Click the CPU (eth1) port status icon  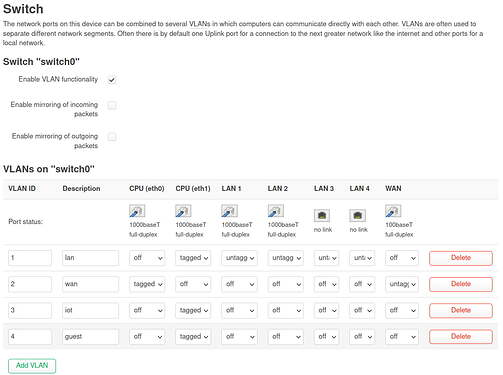coord(183,211)
